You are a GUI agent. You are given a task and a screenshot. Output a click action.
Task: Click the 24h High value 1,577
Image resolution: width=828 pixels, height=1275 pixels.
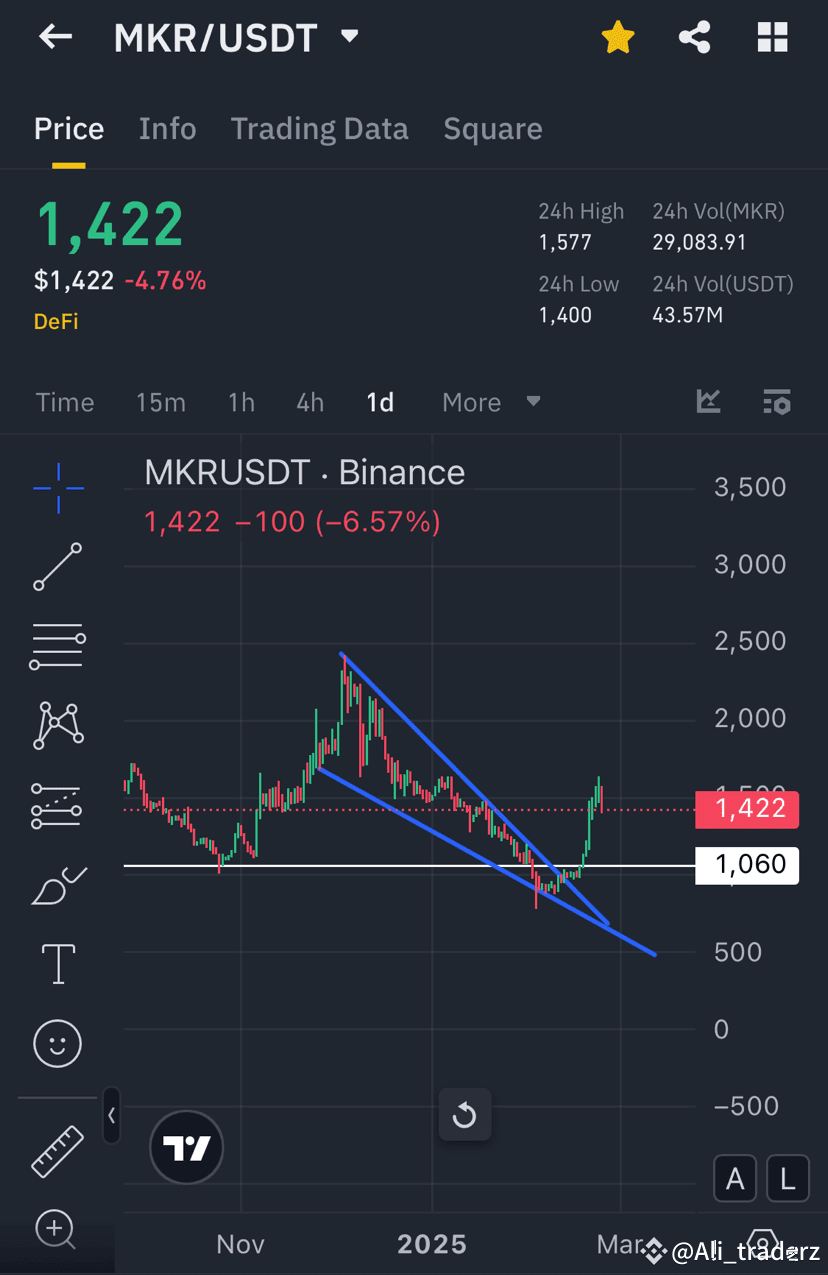565,242
